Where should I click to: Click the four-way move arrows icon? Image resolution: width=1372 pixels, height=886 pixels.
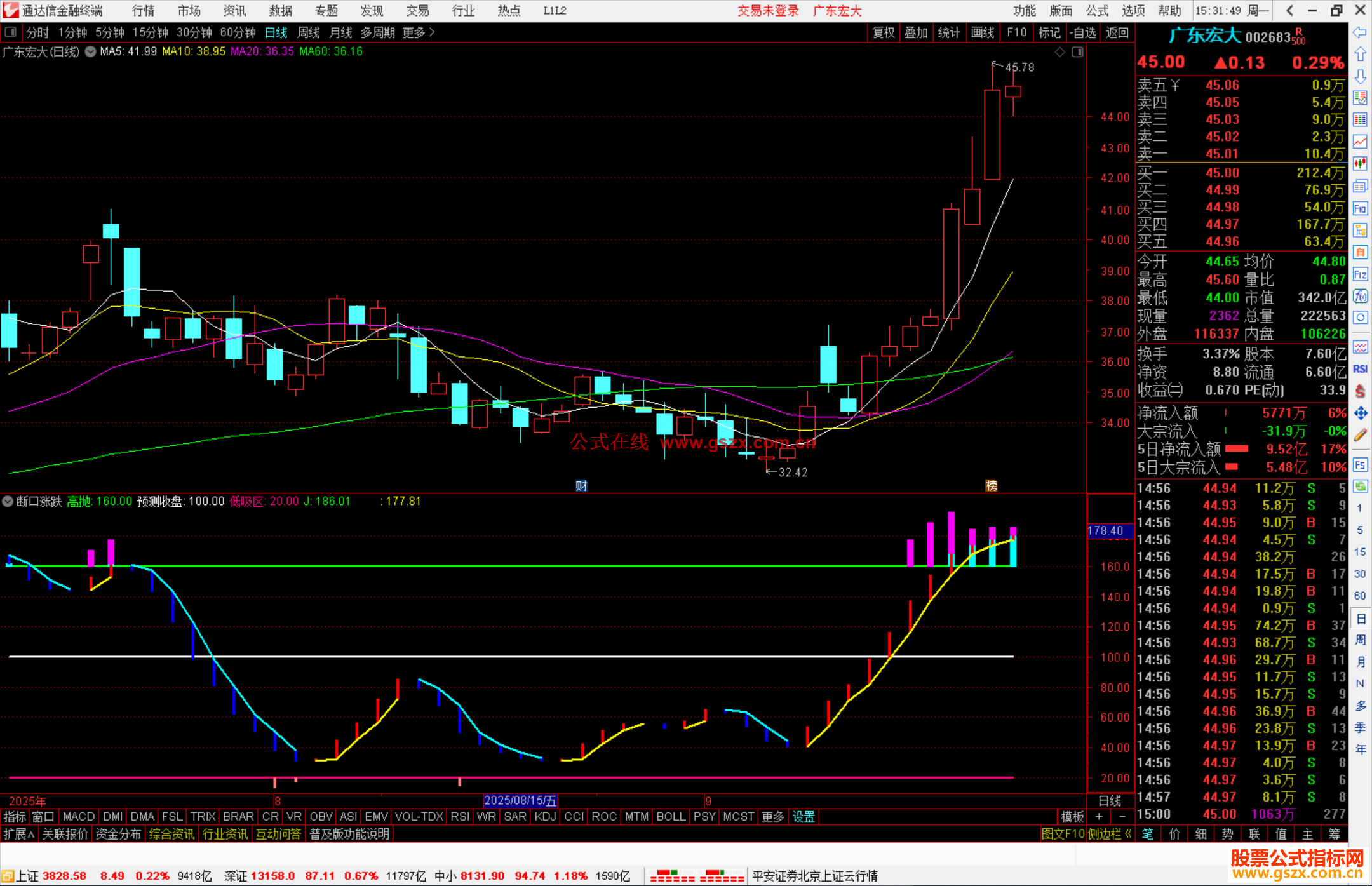coord(1360,413)
